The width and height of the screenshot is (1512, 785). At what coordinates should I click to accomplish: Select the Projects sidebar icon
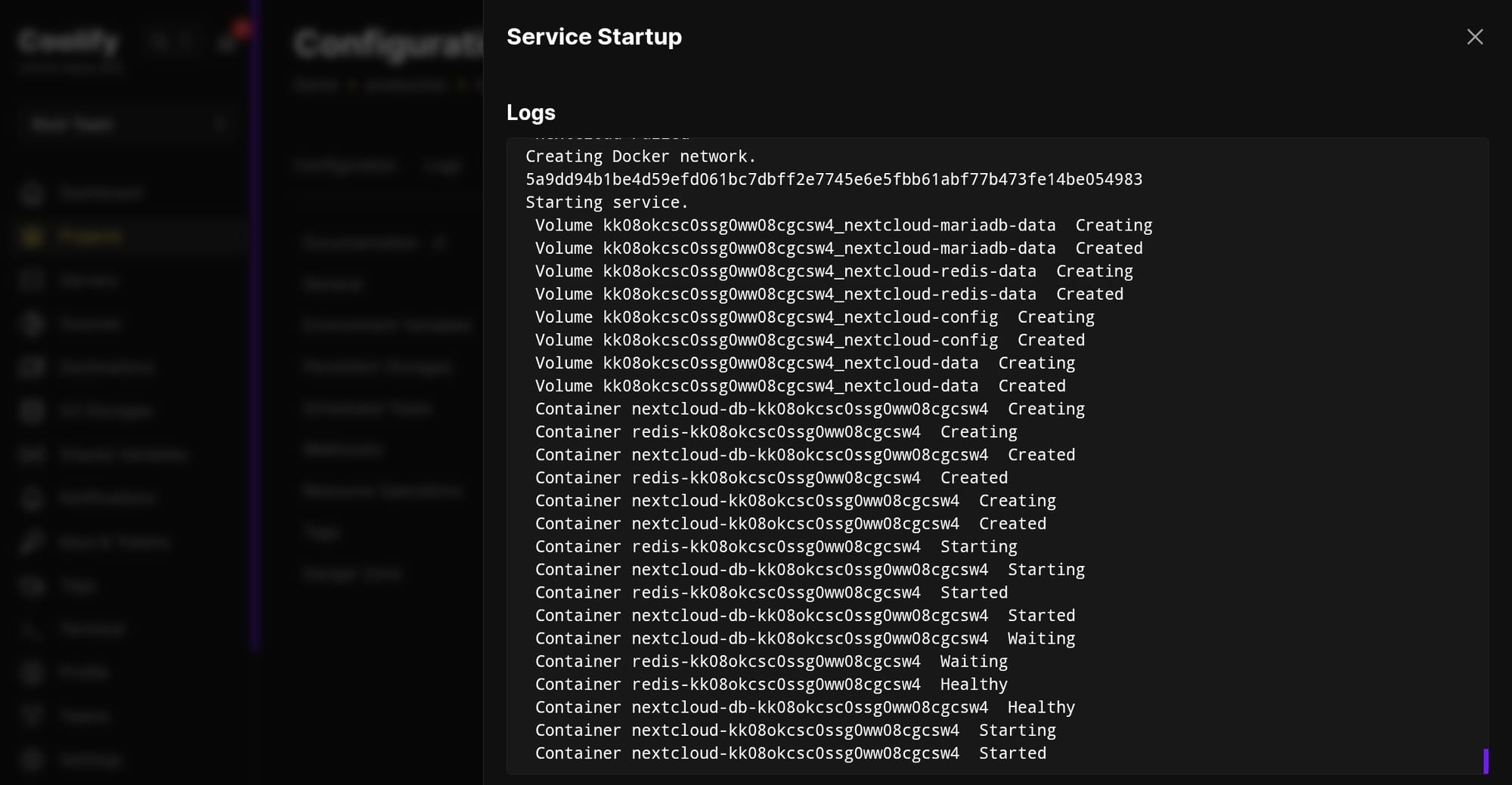coord(32,236)
